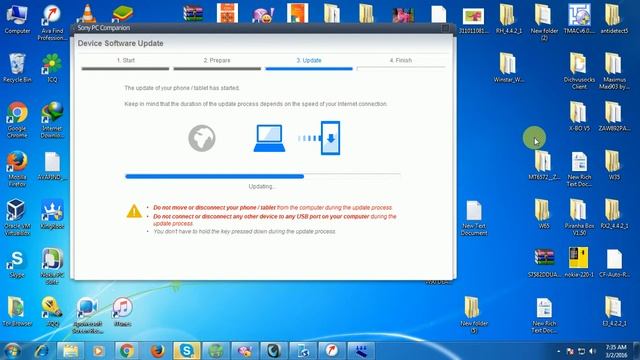Select the '1. Start' step tab

125,60
